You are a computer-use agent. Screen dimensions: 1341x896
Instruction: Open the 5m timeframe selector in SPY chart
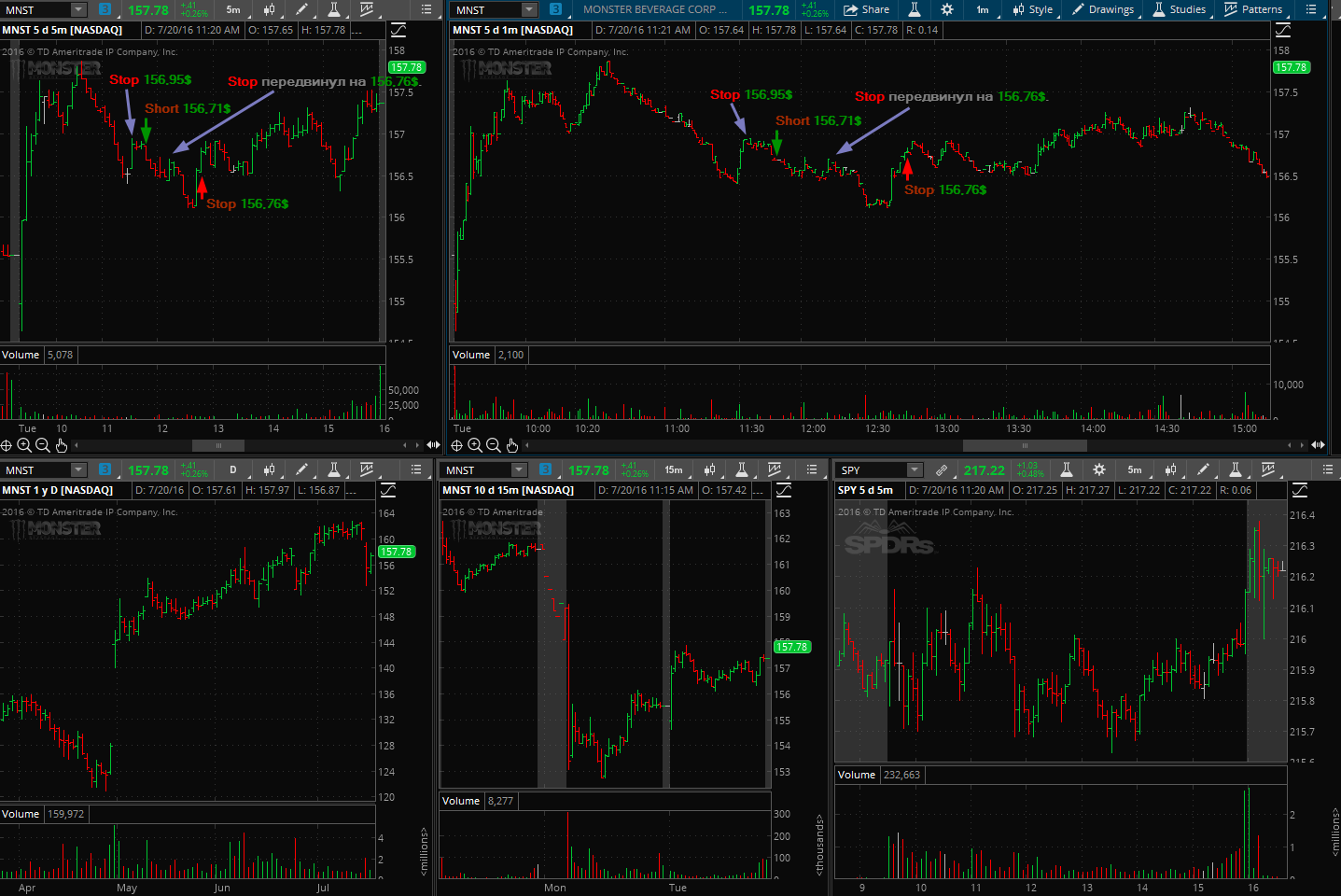tap(1135, 469)
